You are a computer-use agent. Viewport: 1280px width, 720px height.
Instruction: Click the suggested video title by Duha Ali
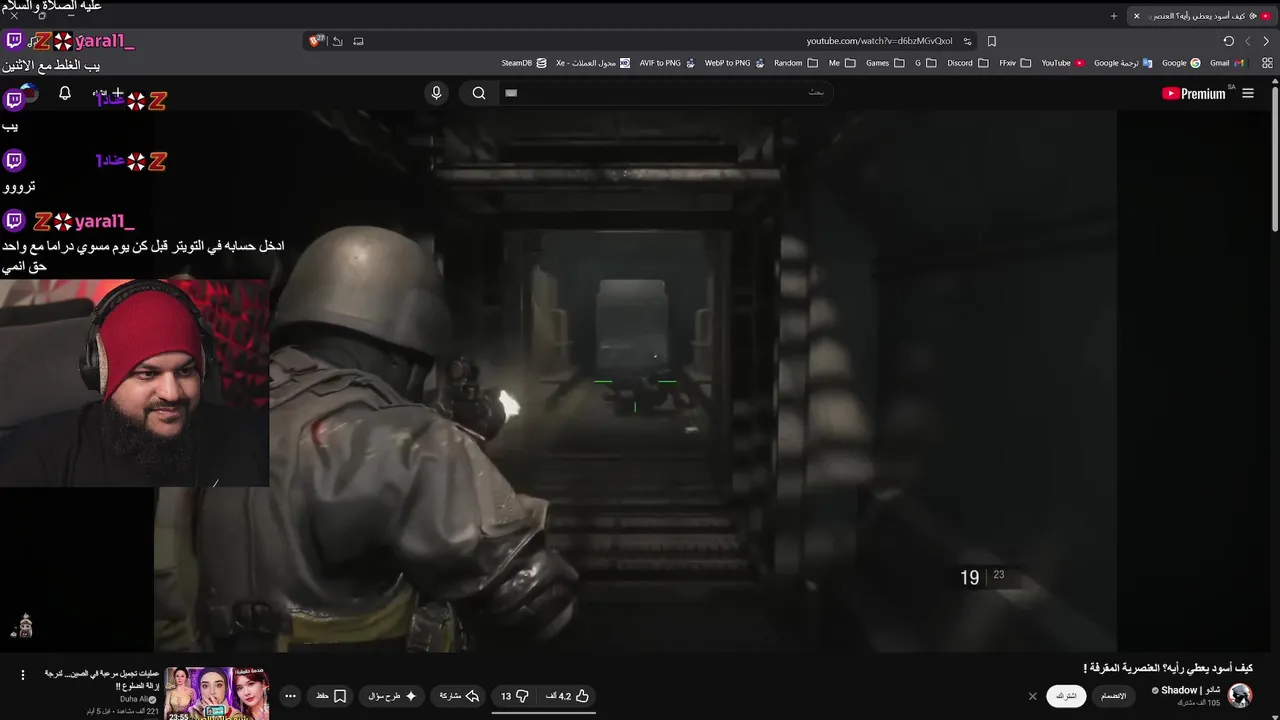pyautogui.click(x=103, y=680)
